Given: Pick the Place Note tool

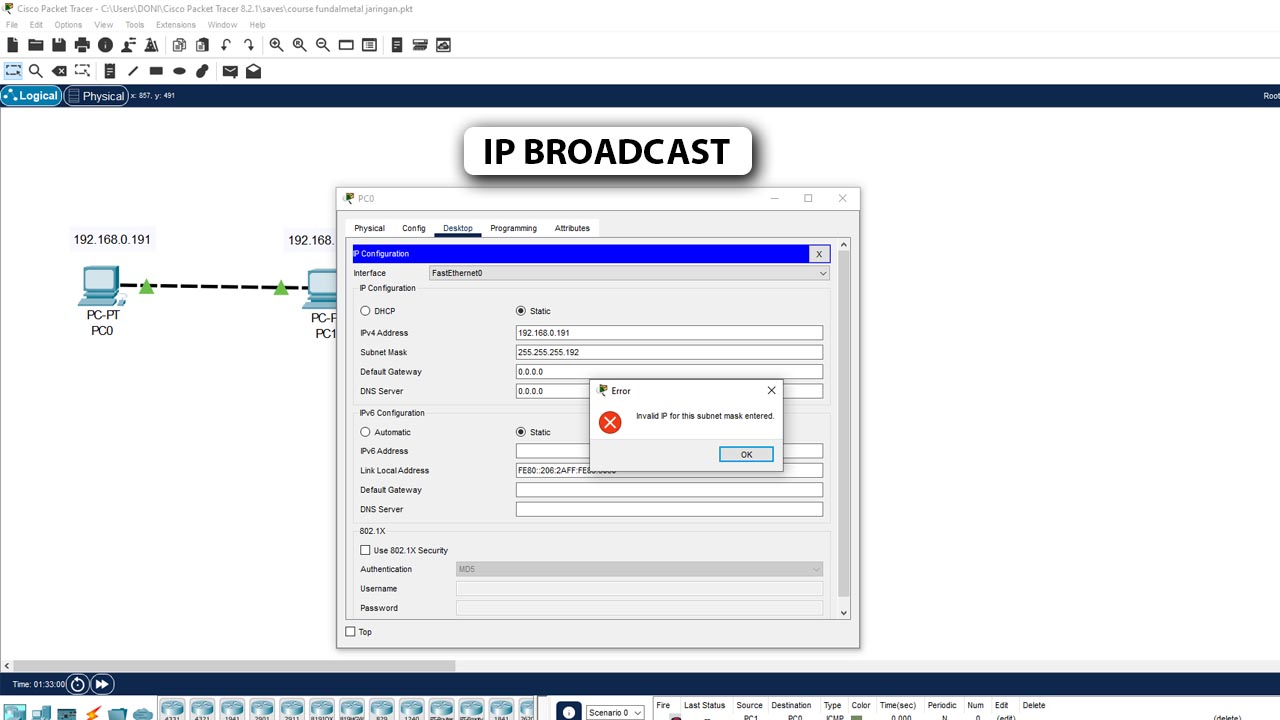Looking at the screenshot, I should click(110, 71).
